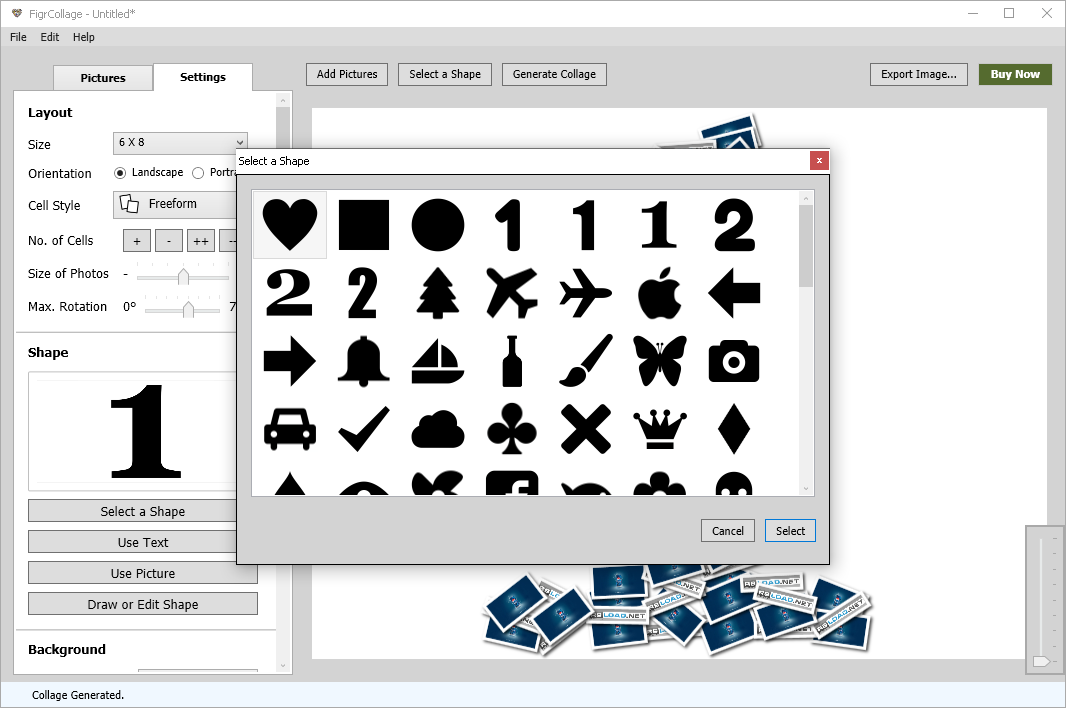Select the butterfly shape
The height and width of the screenshot is (708, 1066).
click(x=659, y=361)
